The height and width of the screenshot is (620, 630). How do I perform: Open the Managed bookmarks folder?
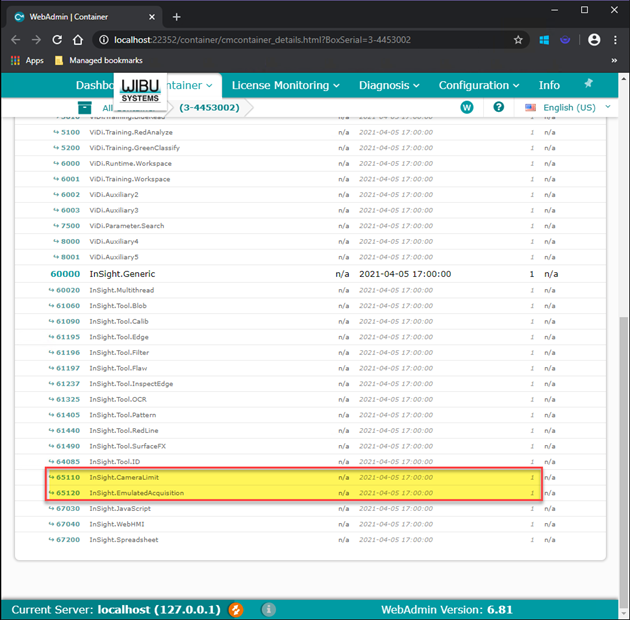coord(98,60)
